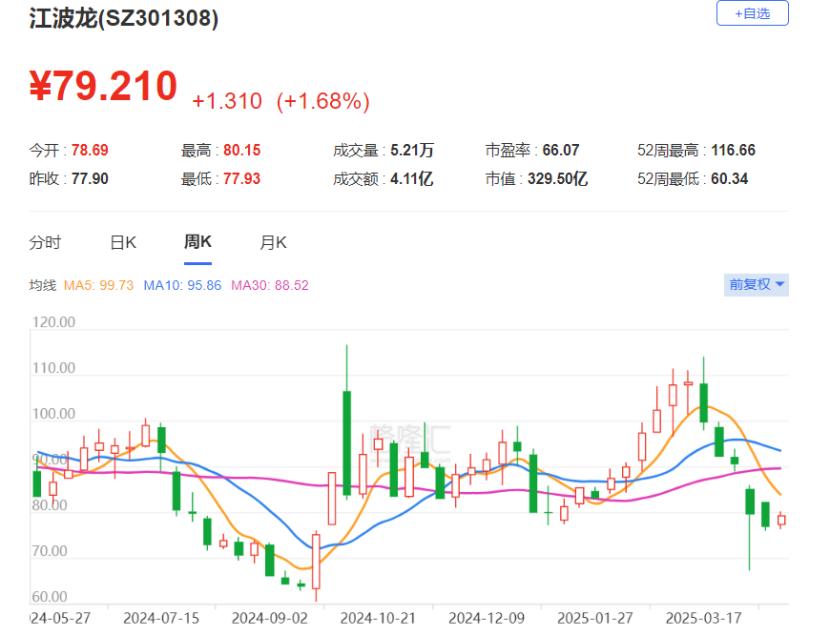Switch to 日K chart tab

pyautogui.click(x=123, y=243)
